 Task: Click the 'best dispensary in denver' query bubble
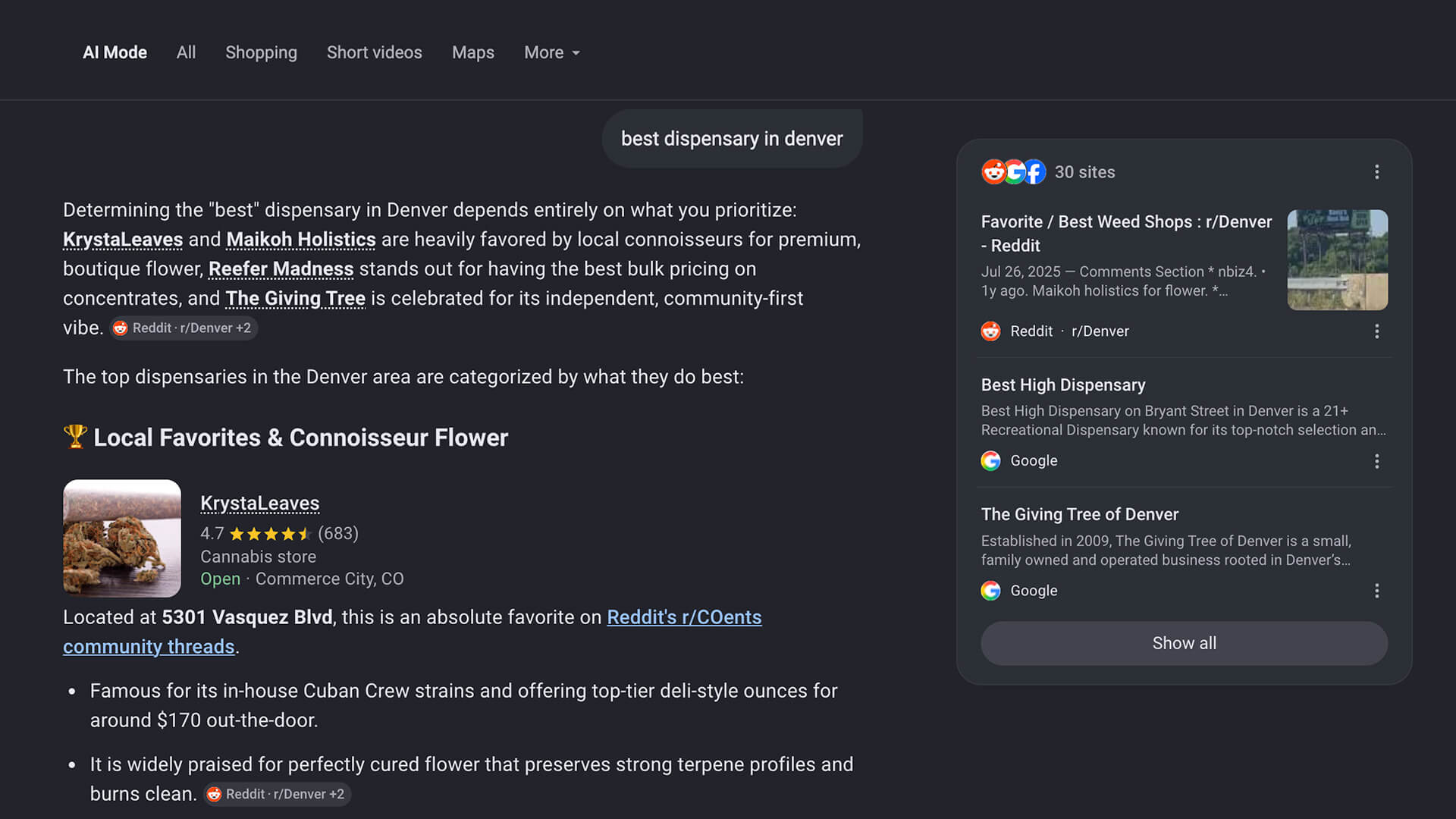click(732, 139)
